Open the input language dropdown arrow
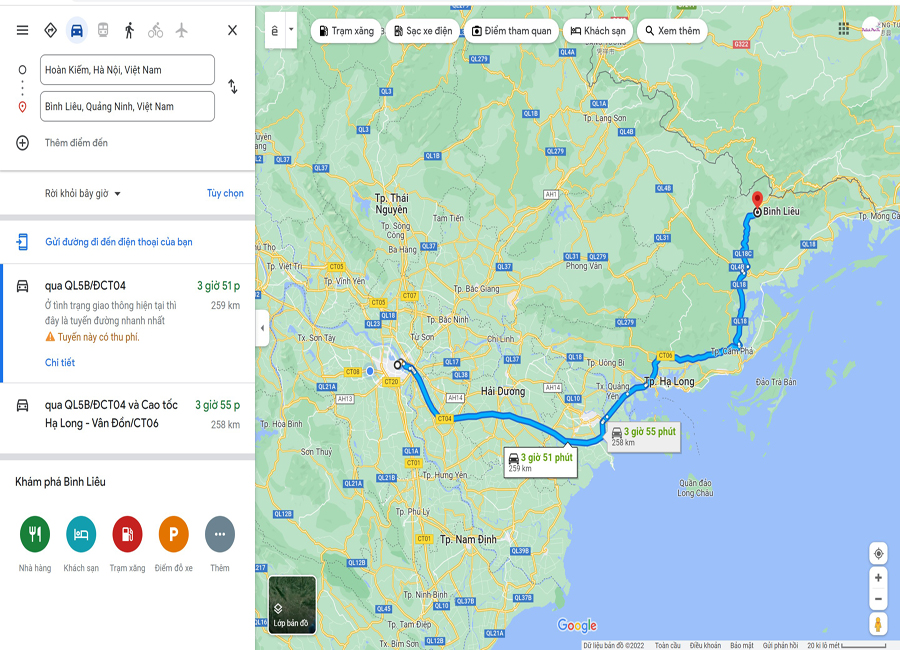The width and height of the screenshot is (900, 650). coord(291,30)
